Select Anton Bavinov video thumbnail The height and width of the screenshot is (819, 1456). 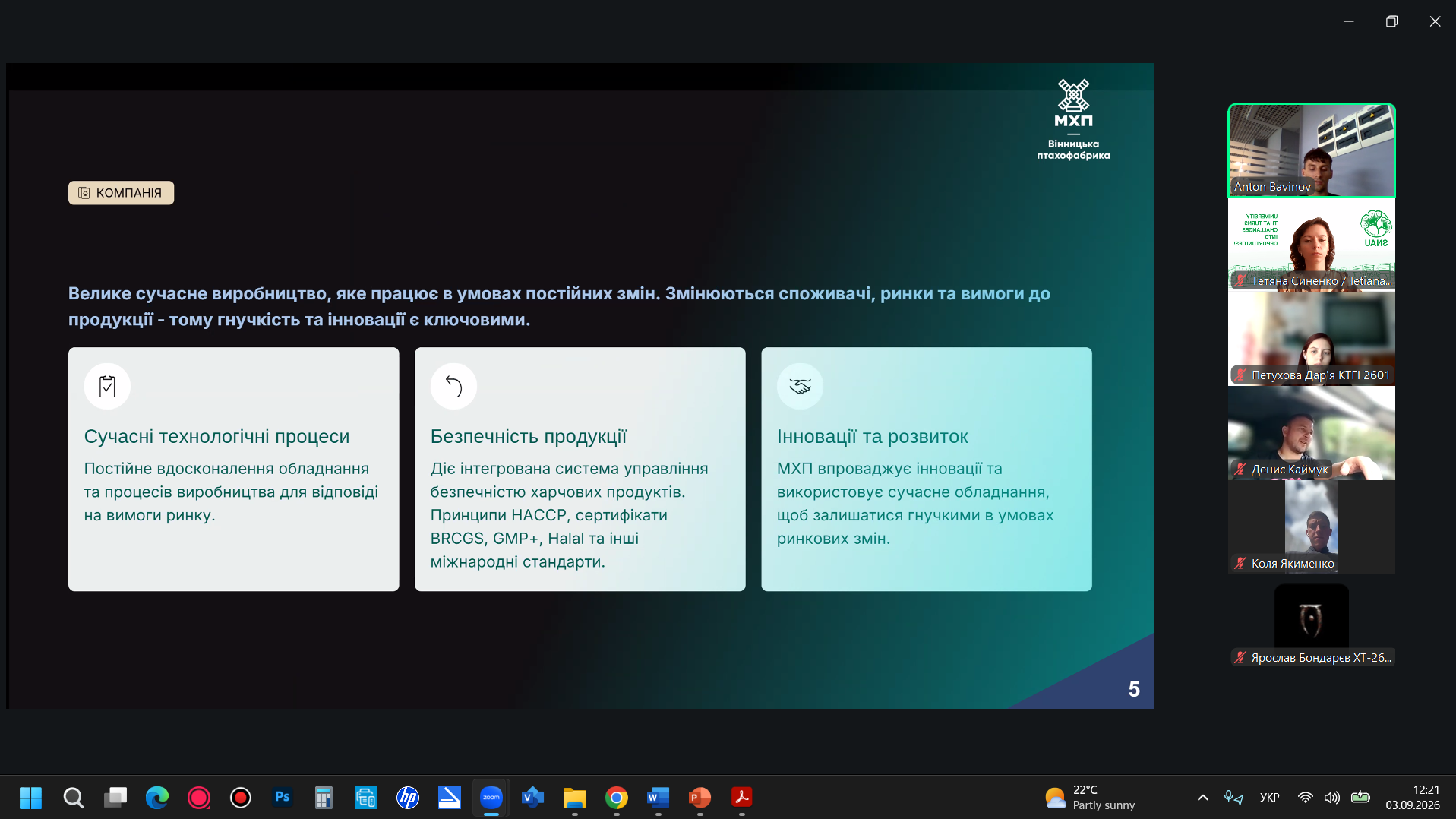tap(1312, 150)
